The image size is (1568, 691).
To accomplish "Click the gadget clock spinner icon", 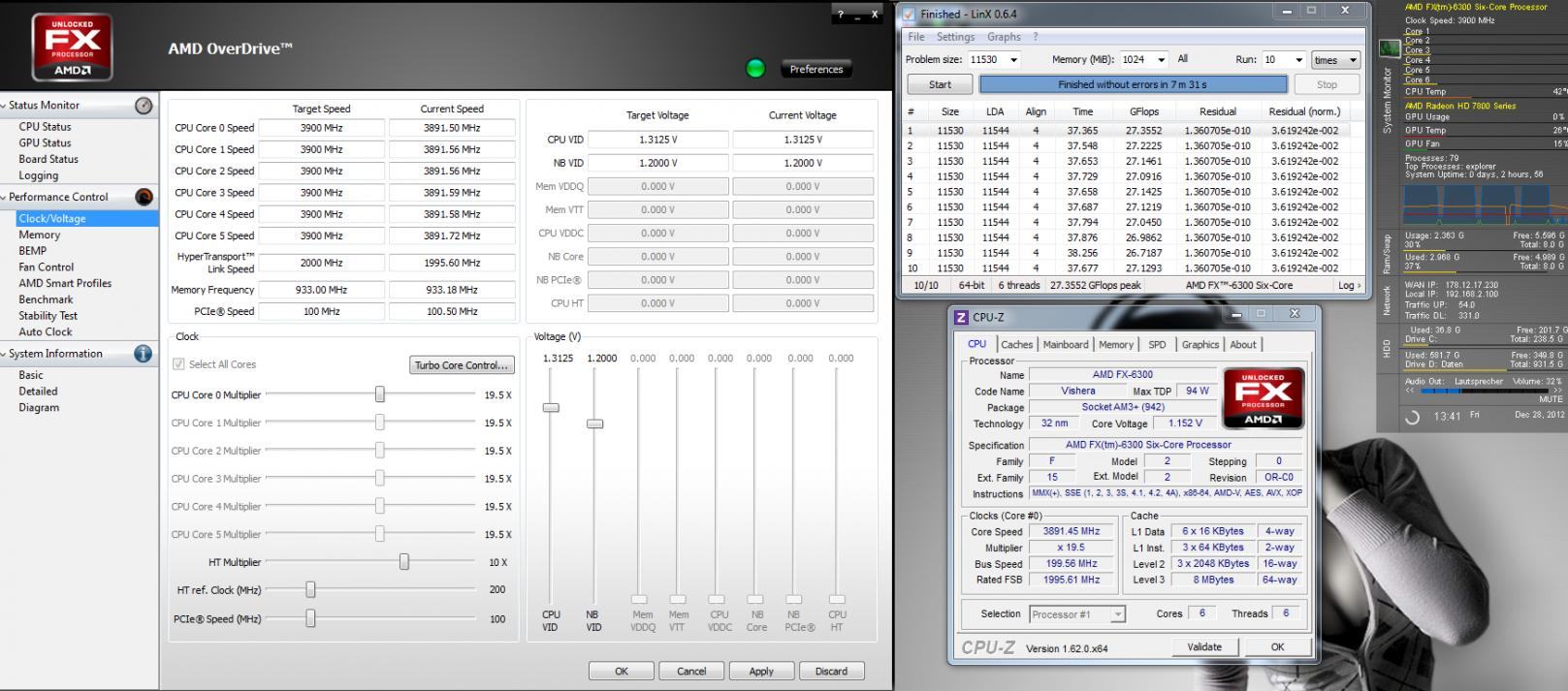I will tap(1413, 417).
